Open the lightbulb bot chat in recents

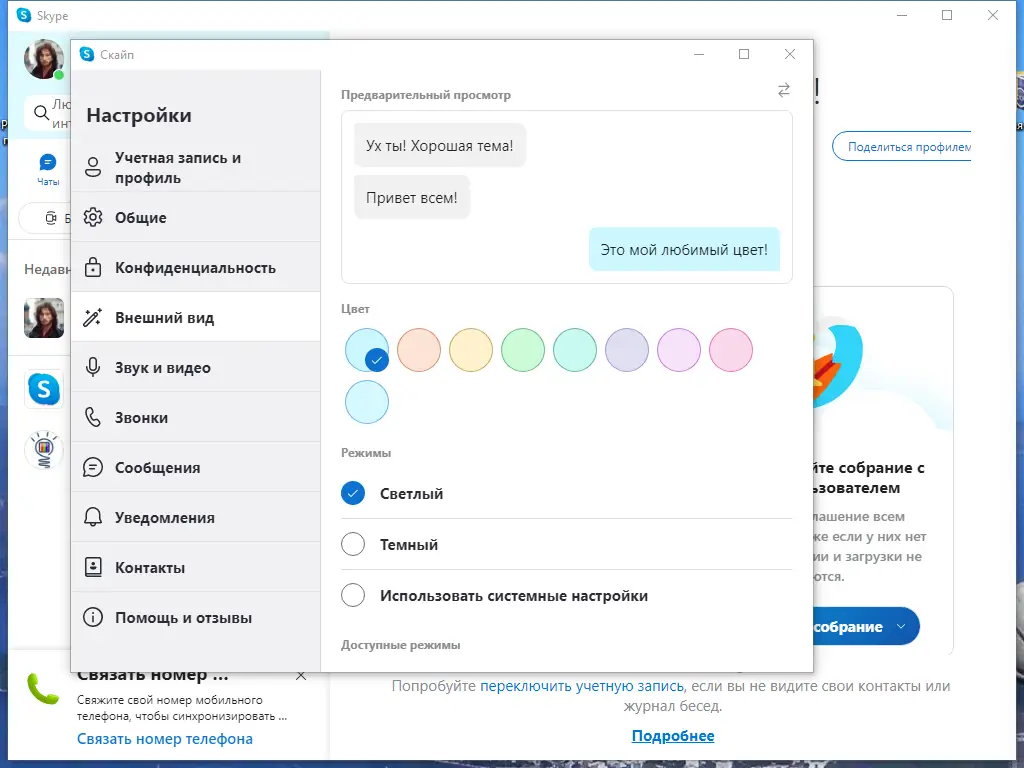pyautogui.click(x=44, y=450)
